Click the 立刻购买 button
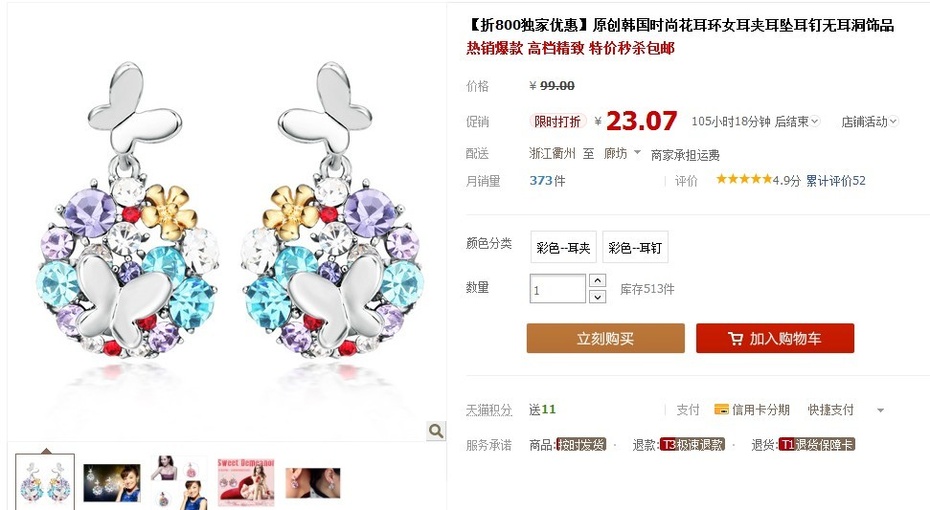Viewport: 930px width, 510px height. [606, 338]
